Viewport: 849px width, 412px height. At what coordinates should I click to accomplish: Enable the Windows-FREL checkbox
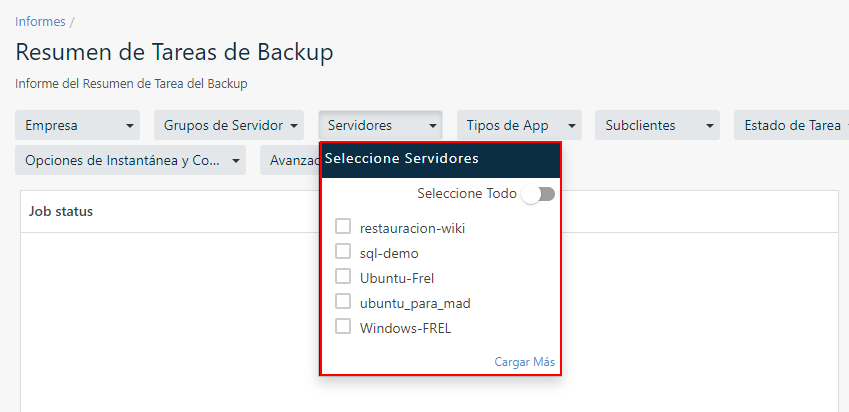pos(343,327)
